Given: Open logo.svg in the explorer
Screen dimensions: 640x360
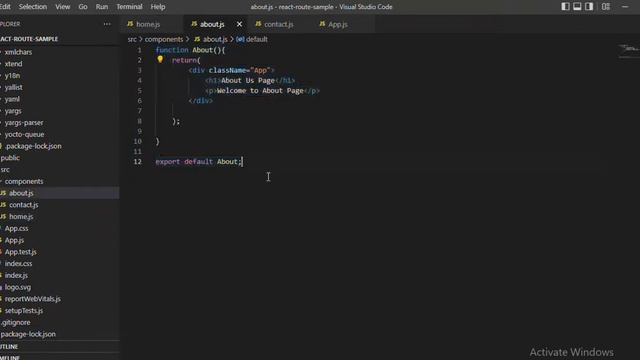Looking at the screenshot, I should pos(18,287).
